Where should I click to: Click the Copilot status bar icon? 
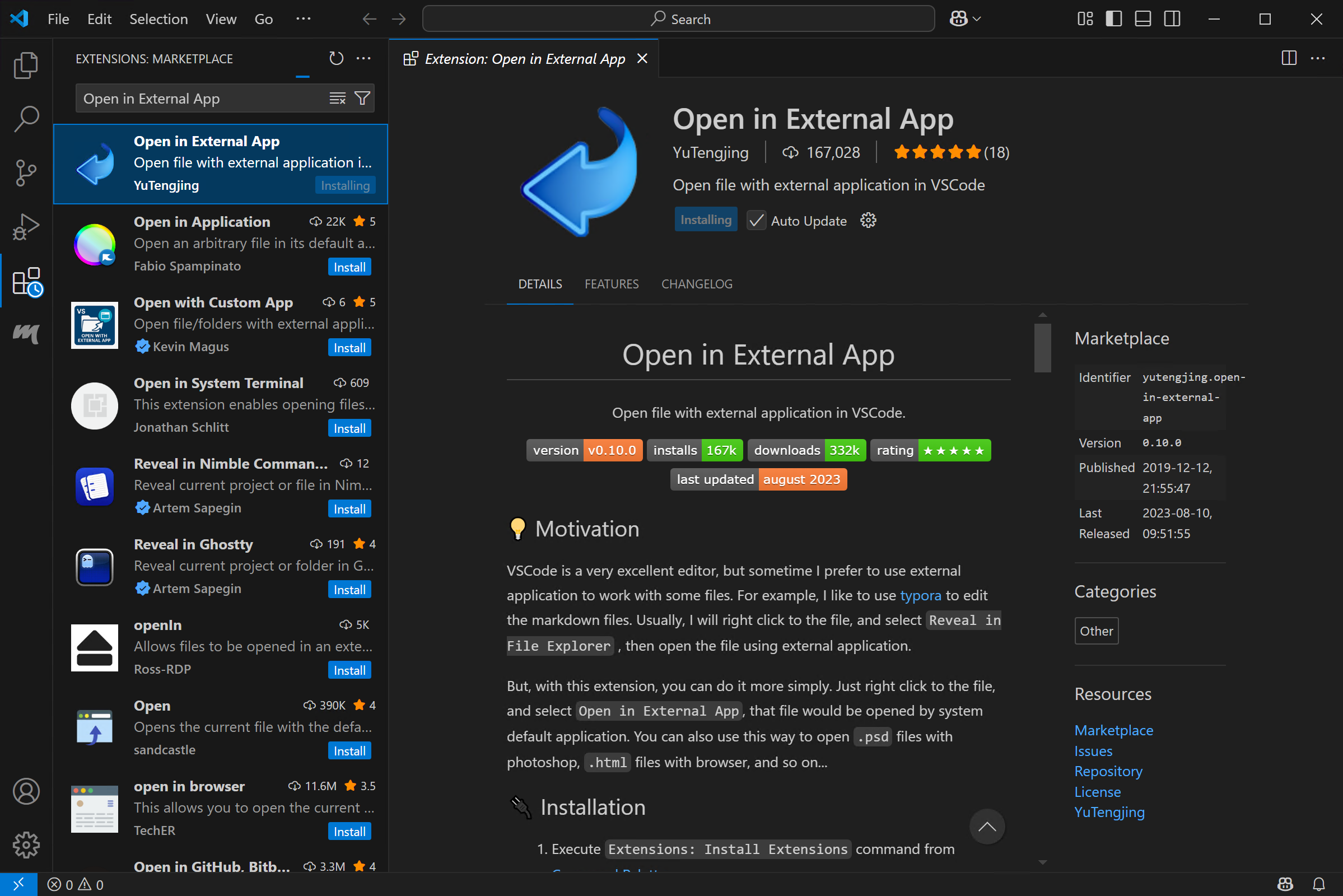tap(1285, 884)
